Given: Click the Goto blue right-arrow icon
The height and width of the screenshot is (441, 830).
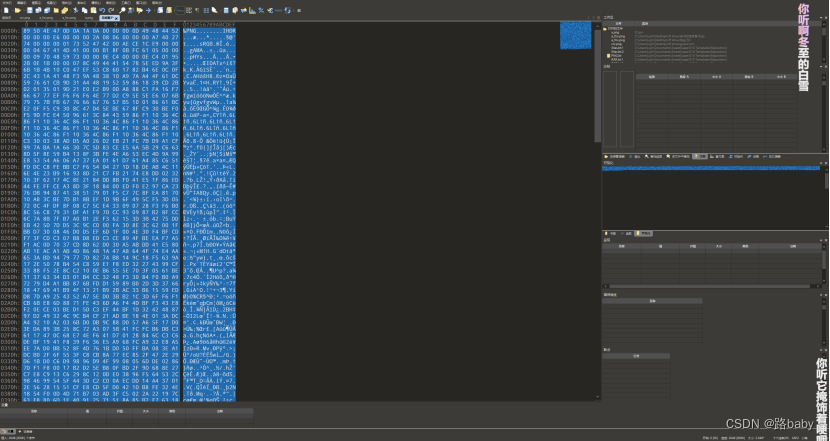Looking at the screenshot, I should coord(148,10).
